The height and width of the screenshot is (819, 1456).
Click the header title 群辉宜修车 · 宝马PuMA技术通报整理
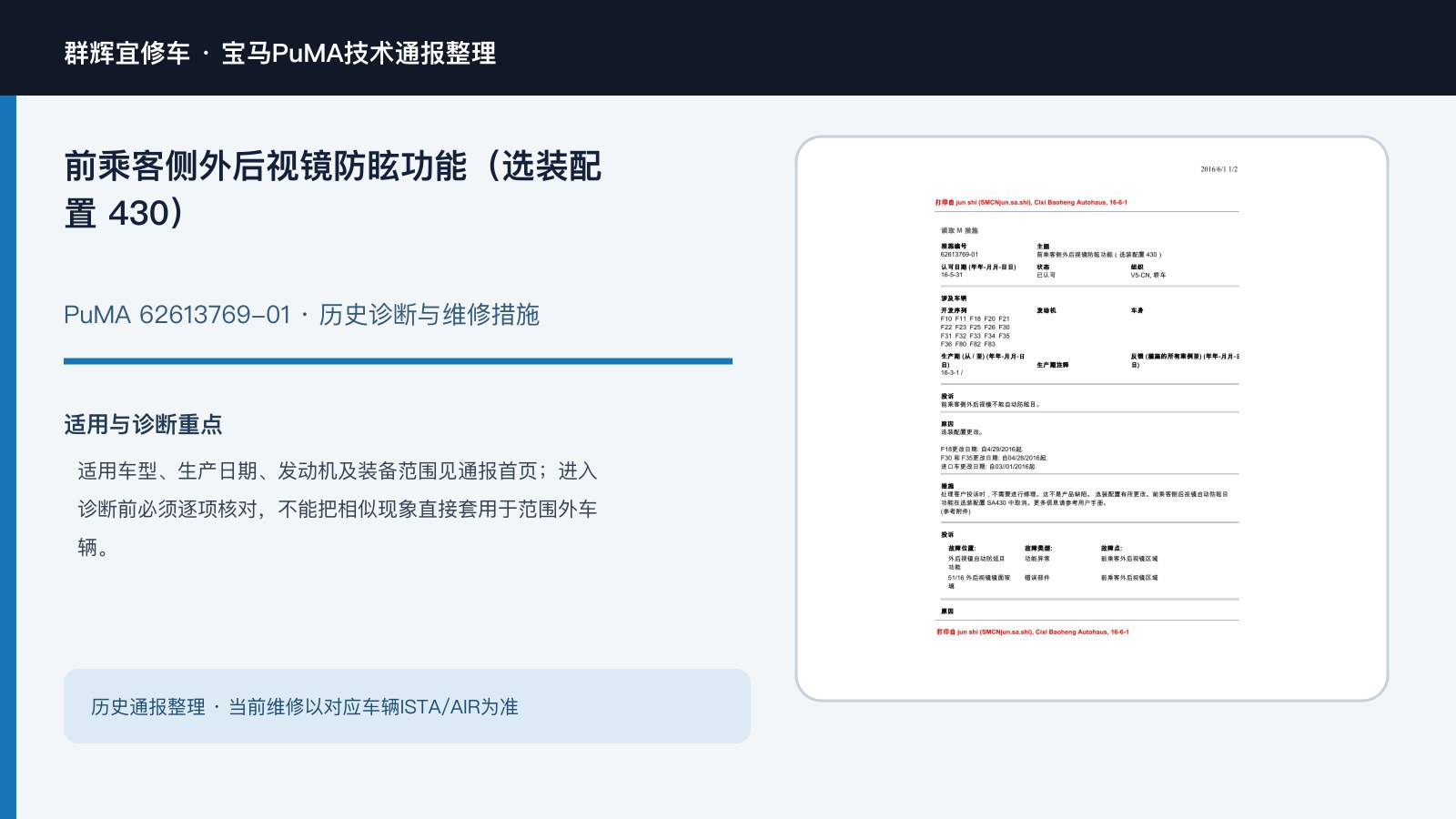pos(280,53)
